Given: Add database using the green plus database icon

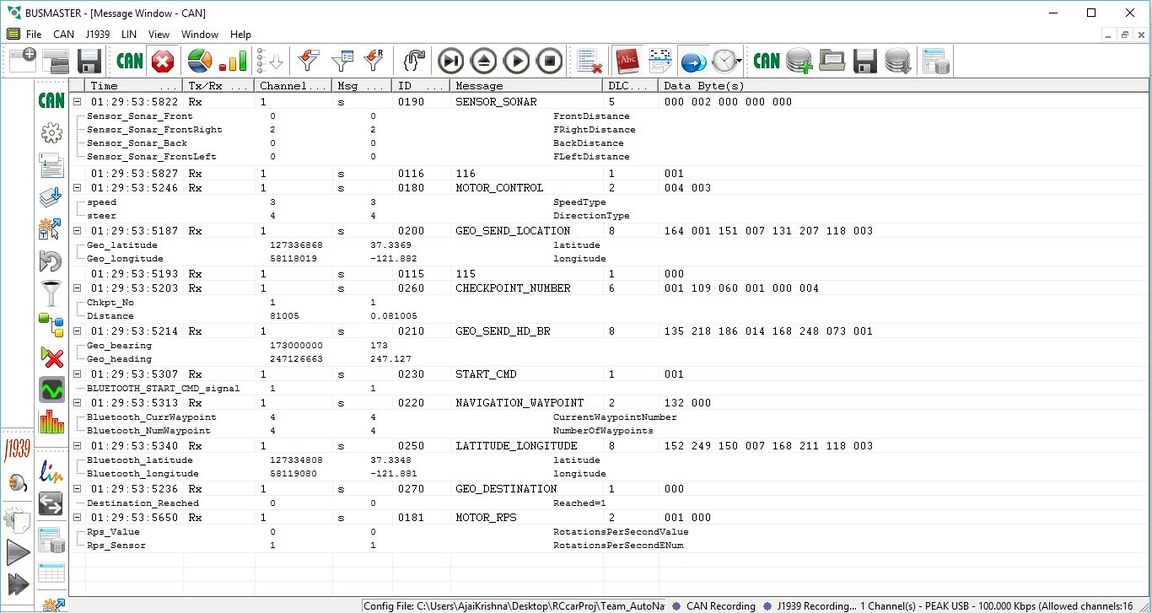Looking at the screenshot, I should 799,60.
